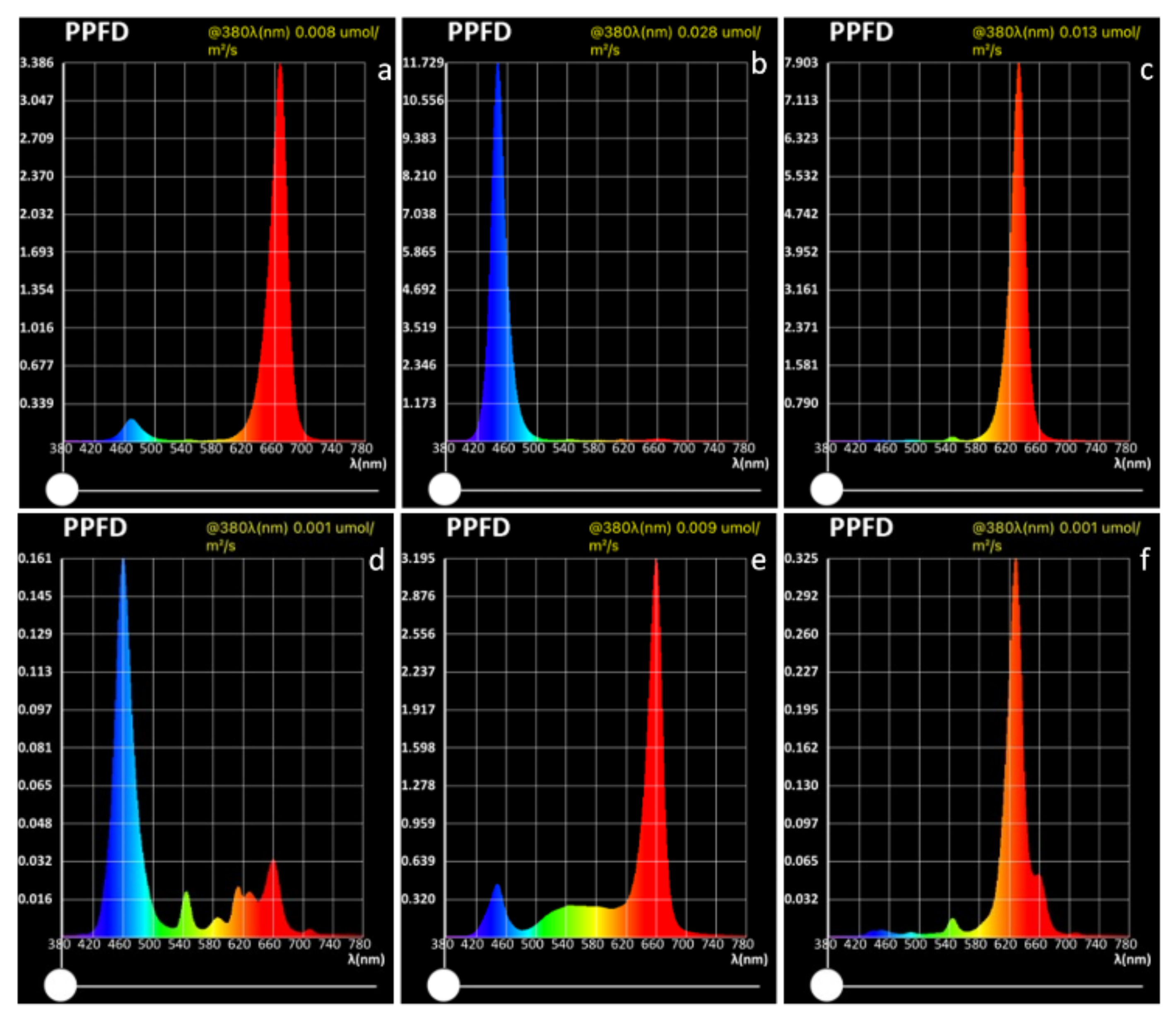The height and width of the screenshot is (1020, 1176).
Task: Click the slider handle in panel d
Action: tap(60, 985)
